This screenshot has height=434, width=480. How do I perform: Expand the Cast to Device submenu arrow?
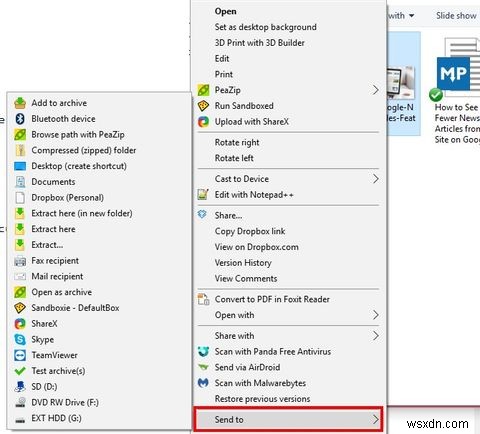pyautogui.click(x=376, y=179)
